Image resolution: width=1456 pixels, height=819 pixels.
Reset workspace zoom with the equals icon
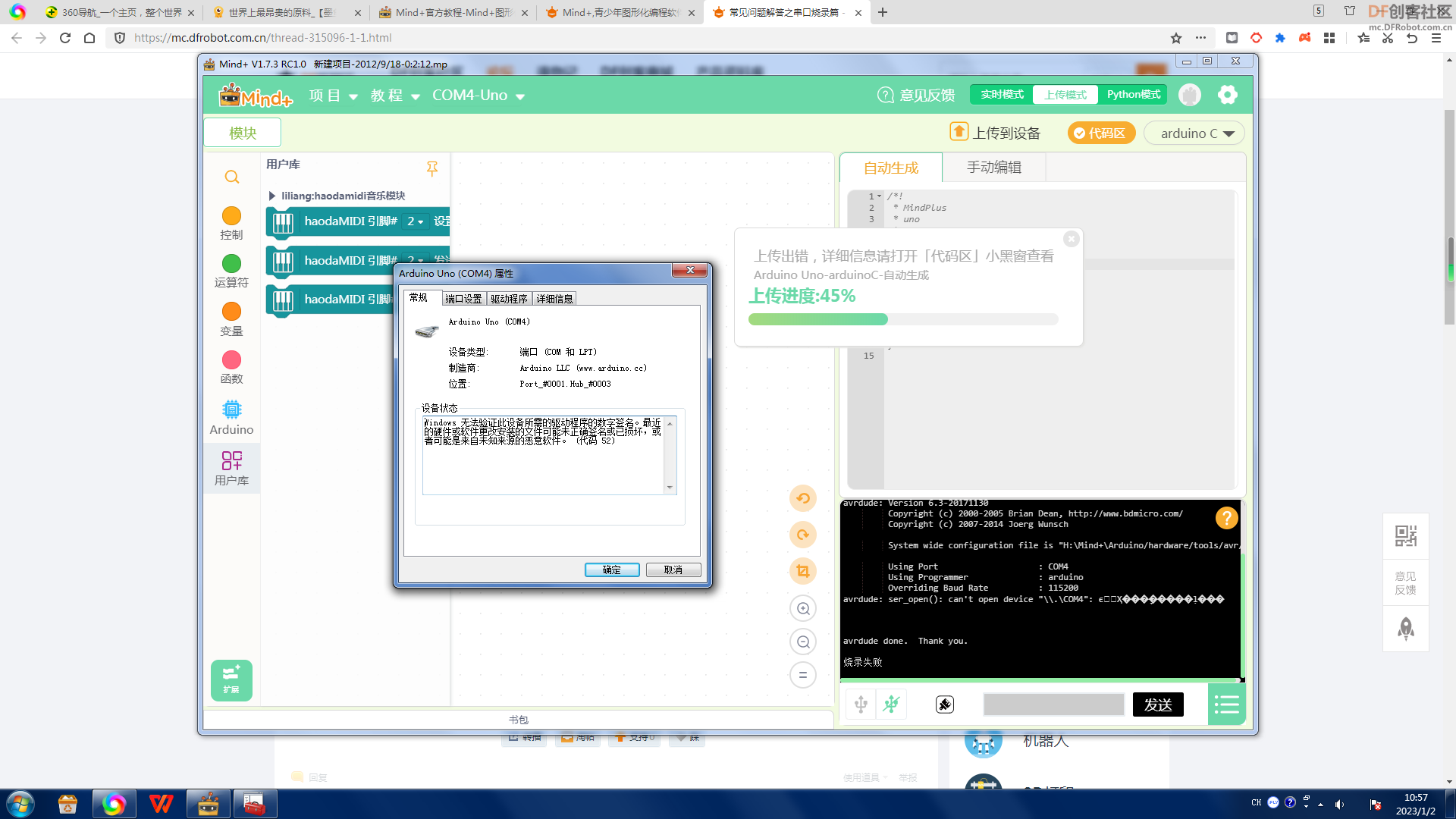click(803, 675)
